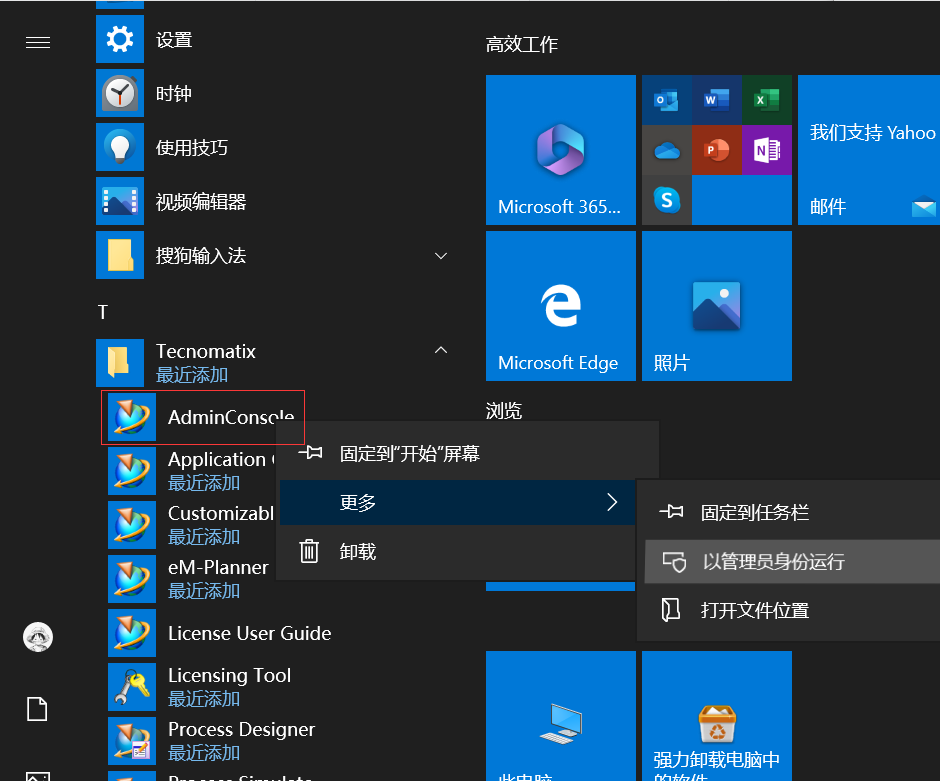The width and height of the screenshot is (940, 781).
Task: Click the eM-Planner label
Action: [x=218, y=567]
